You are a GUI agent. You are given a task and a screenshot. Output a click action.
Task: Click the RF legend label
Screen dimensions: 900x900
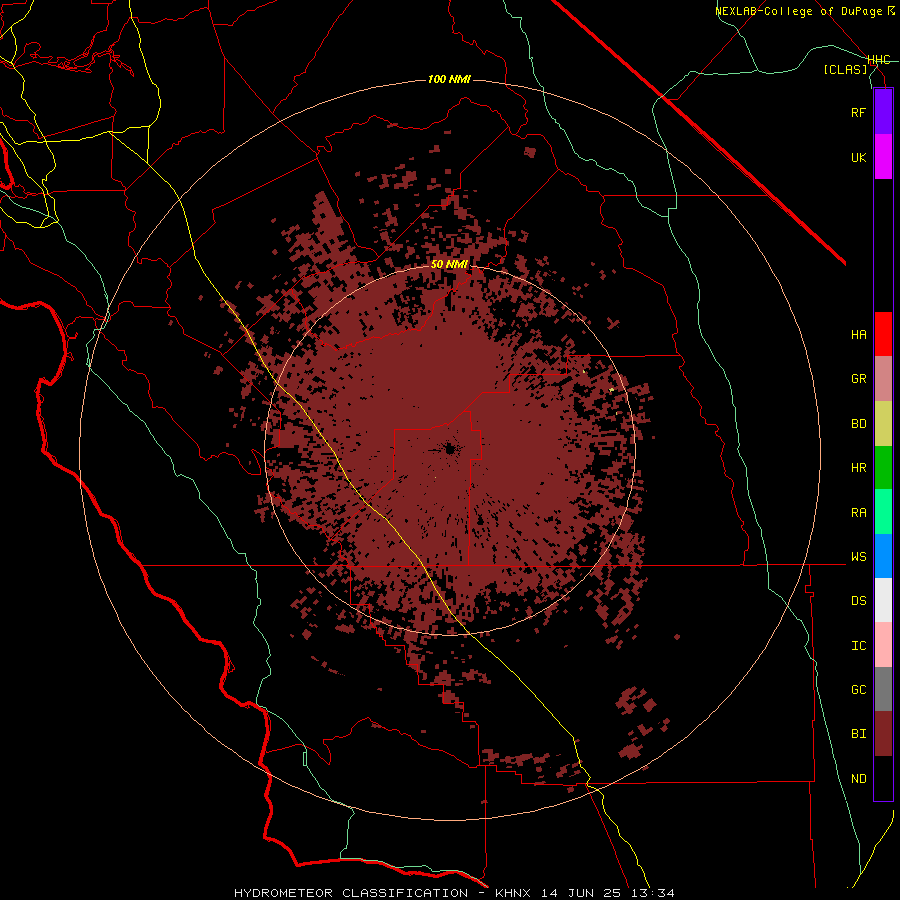coord(858,112)
